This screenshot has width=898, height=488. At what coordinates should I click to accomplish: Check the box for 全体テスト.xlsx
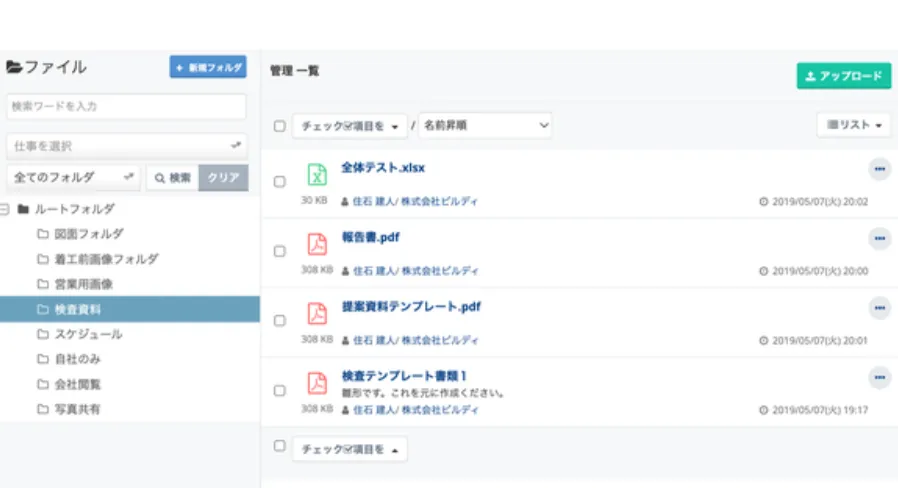pyautogui.click(x=279, y=182)
